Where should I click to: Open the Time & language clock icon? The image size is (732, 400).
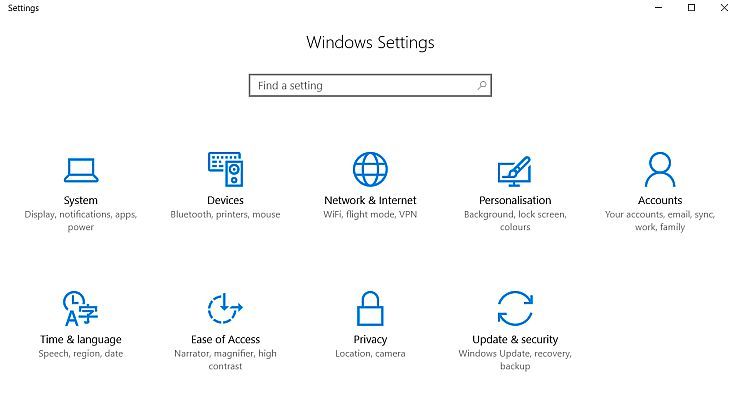click(x=81, y=308)
